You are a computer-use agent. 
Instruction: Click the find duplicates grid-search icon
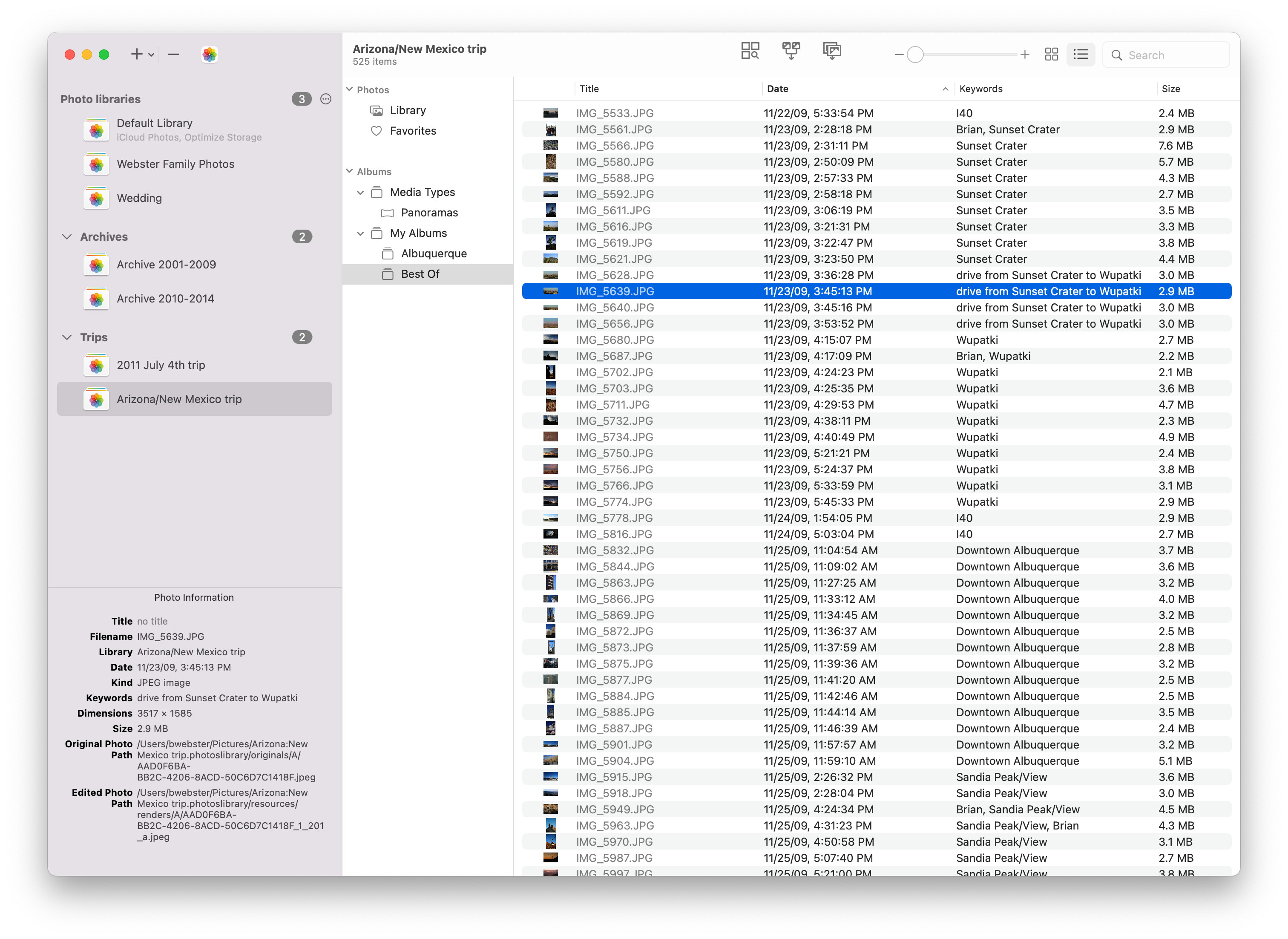point(749,51)
